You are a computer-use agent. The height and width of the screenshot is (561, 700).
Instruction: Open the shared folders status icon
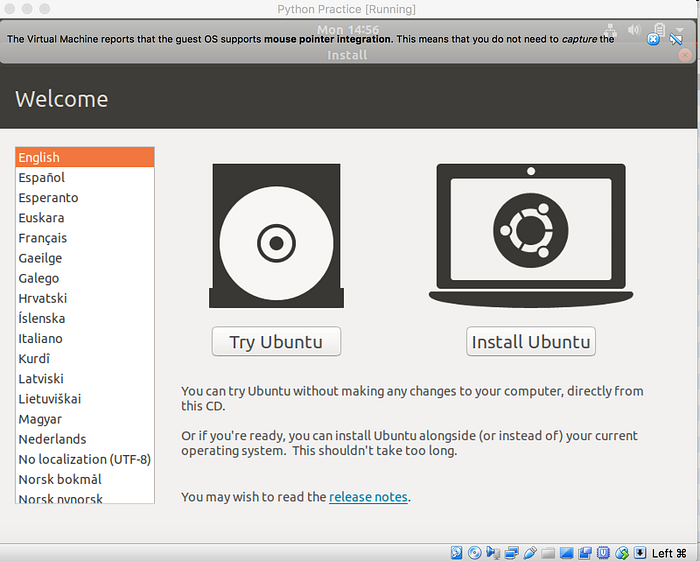(548, 553)
